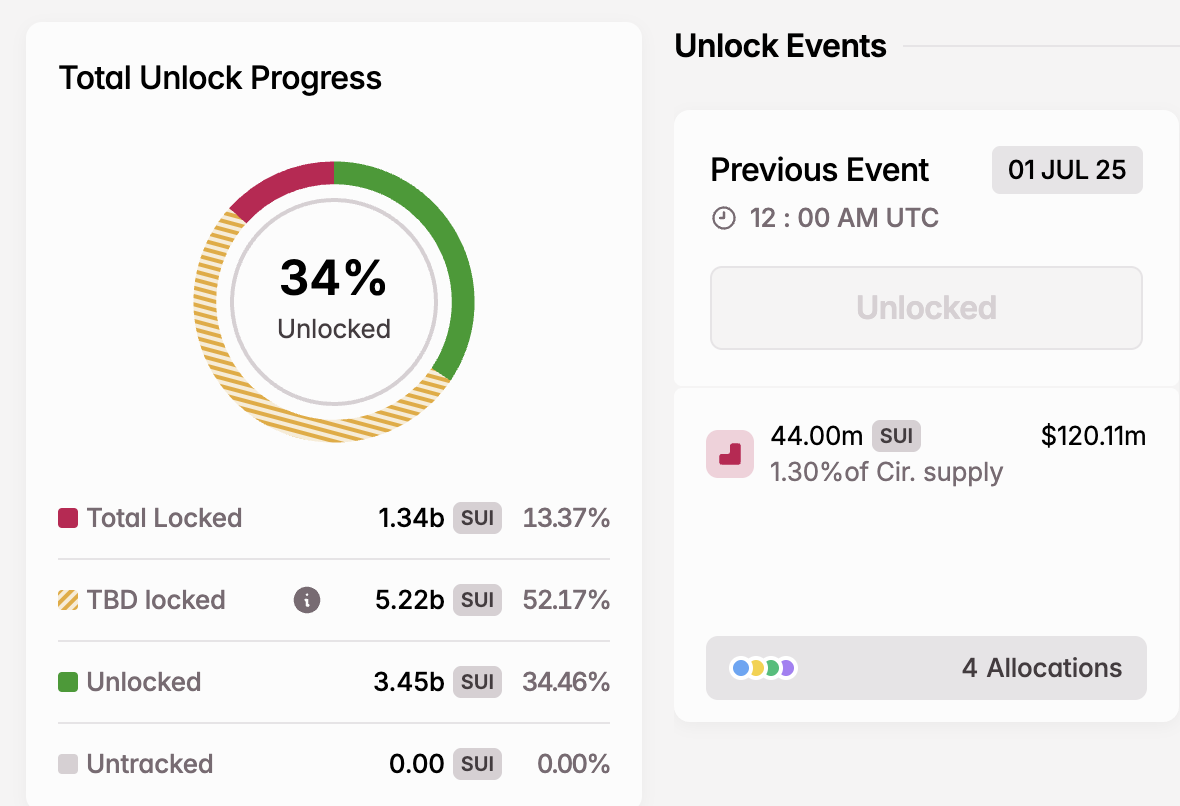Click the Previous Event heading
This screenshot has width=1180, height=806.
(x=820, y=170)
